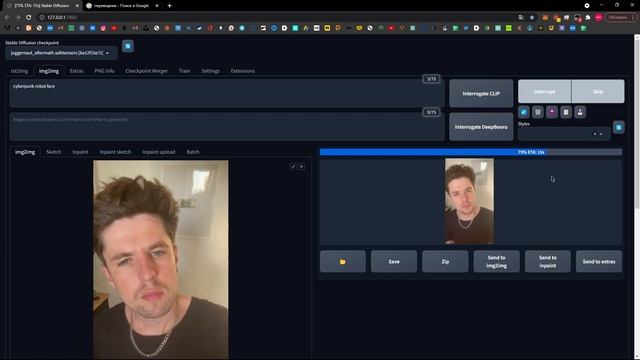
Task: Click the blue arrow read-parameters icon under Interrupt
Action: tap(524, 112)
